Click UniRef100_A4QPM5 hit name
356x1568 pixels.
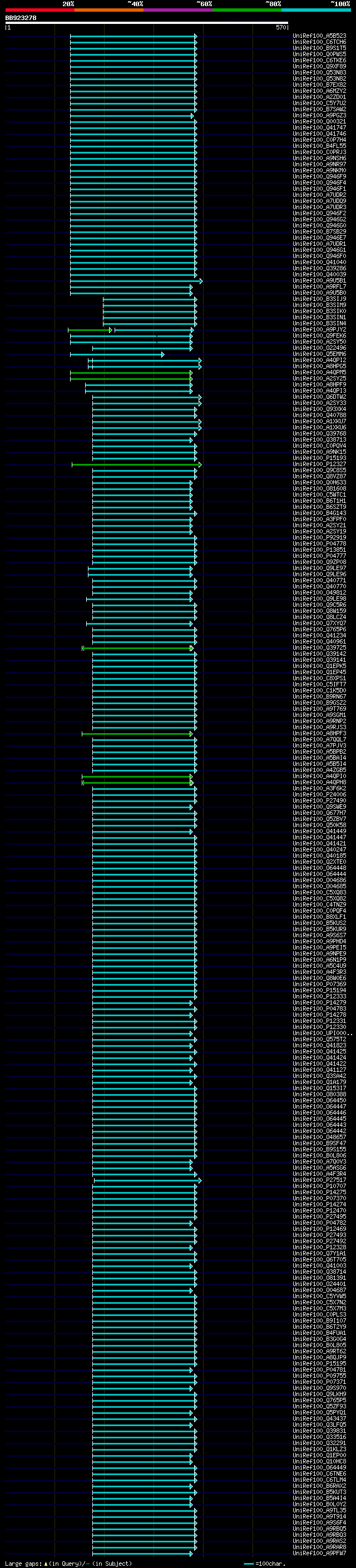tap(319, 373)
